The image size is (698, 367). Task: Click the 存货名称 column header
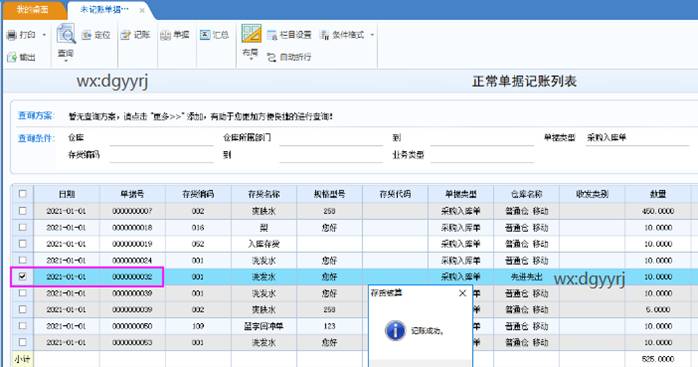(264, 194)
